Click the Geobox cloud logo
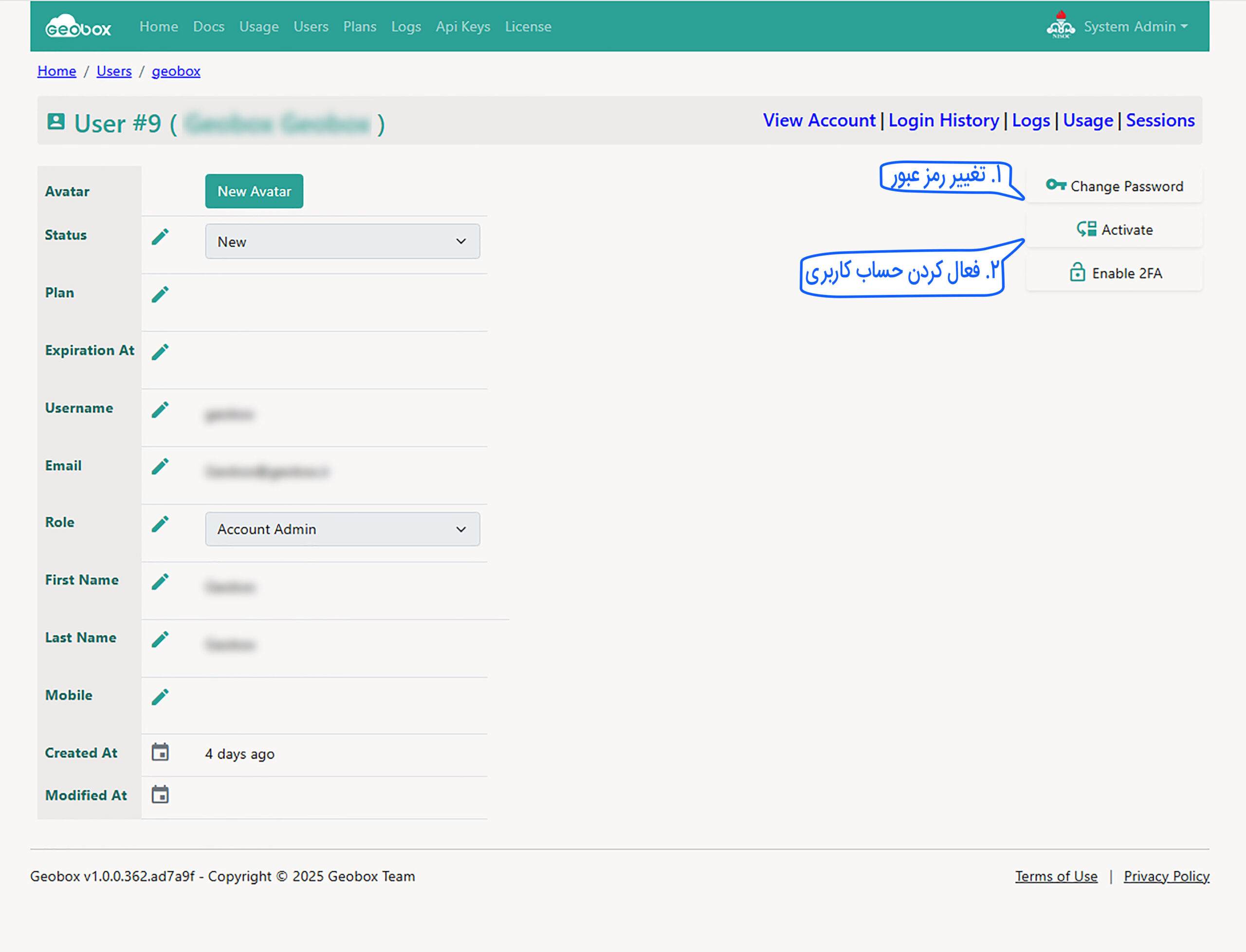 78,27
